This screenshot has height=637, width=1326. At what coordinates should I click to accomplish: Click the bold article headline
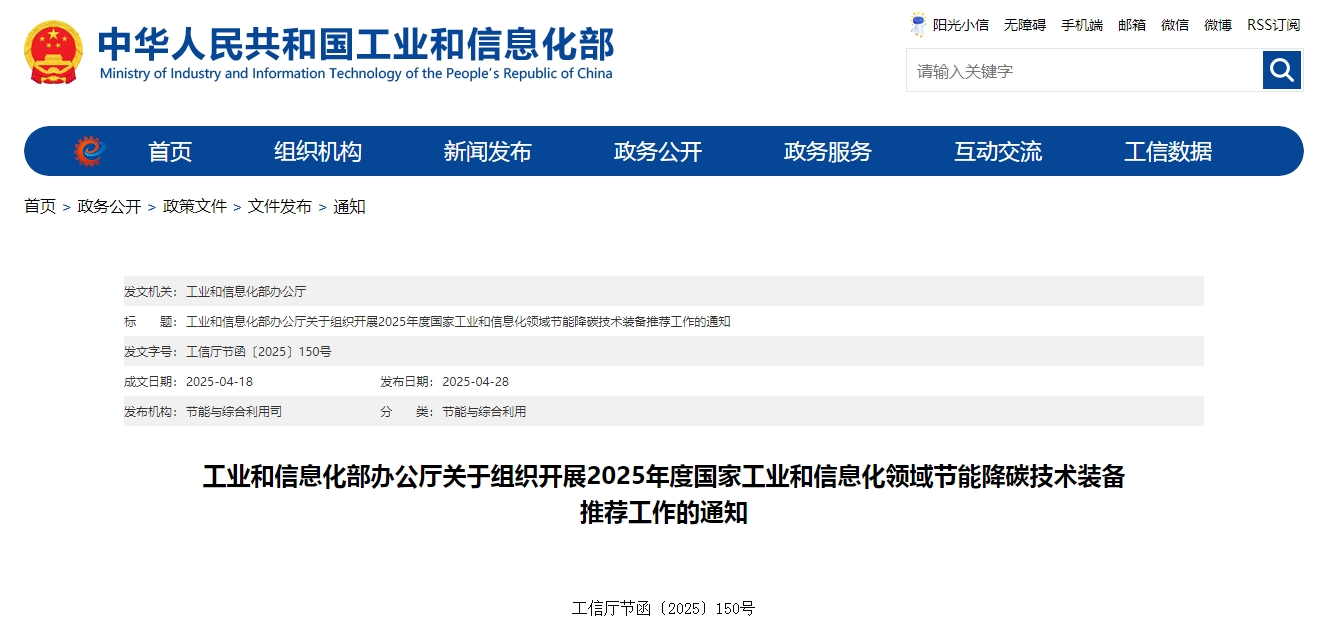(664, 494)
